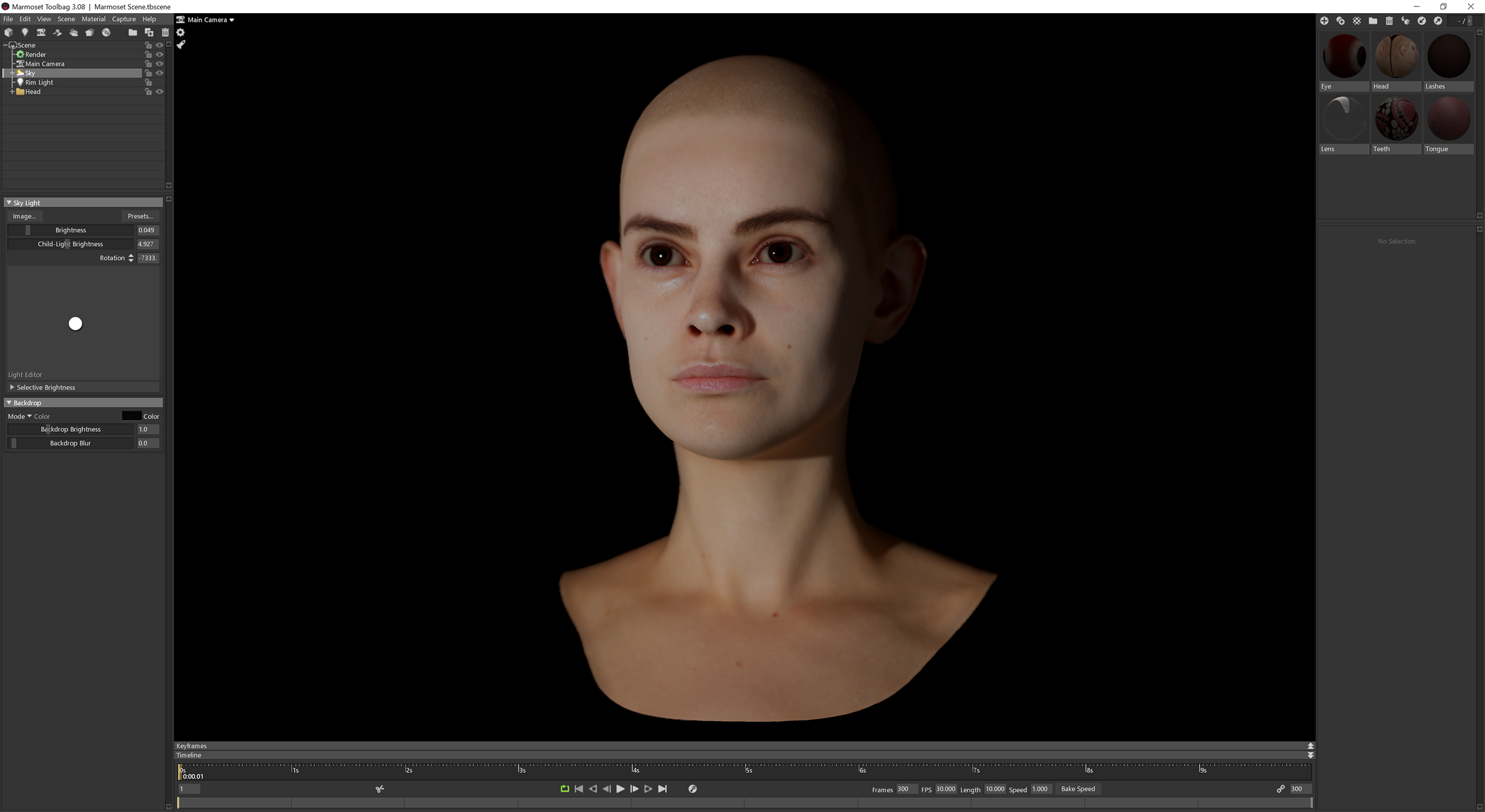This screenshot has width=1485, height=812.
Task: Add a new light to the scene
Action: [25, 33]
